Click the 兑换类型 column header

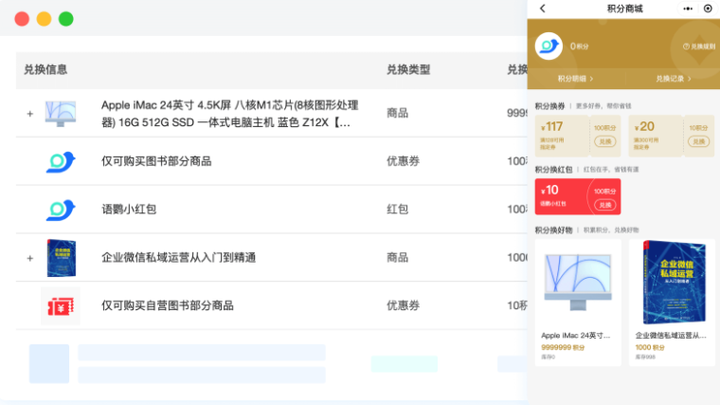pos(408,70)
